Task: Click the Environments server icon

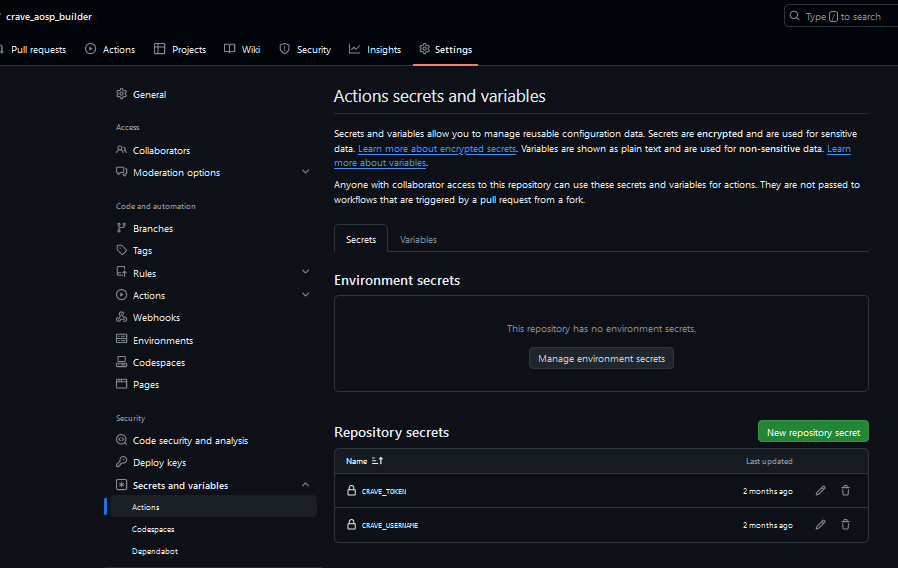Action: [121, 340]
